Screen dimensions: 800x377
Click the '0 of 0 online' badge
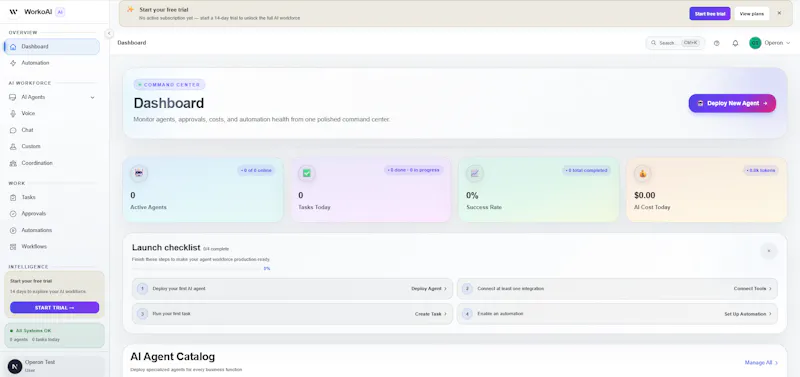pyautogui.click(x=256, y=170)
